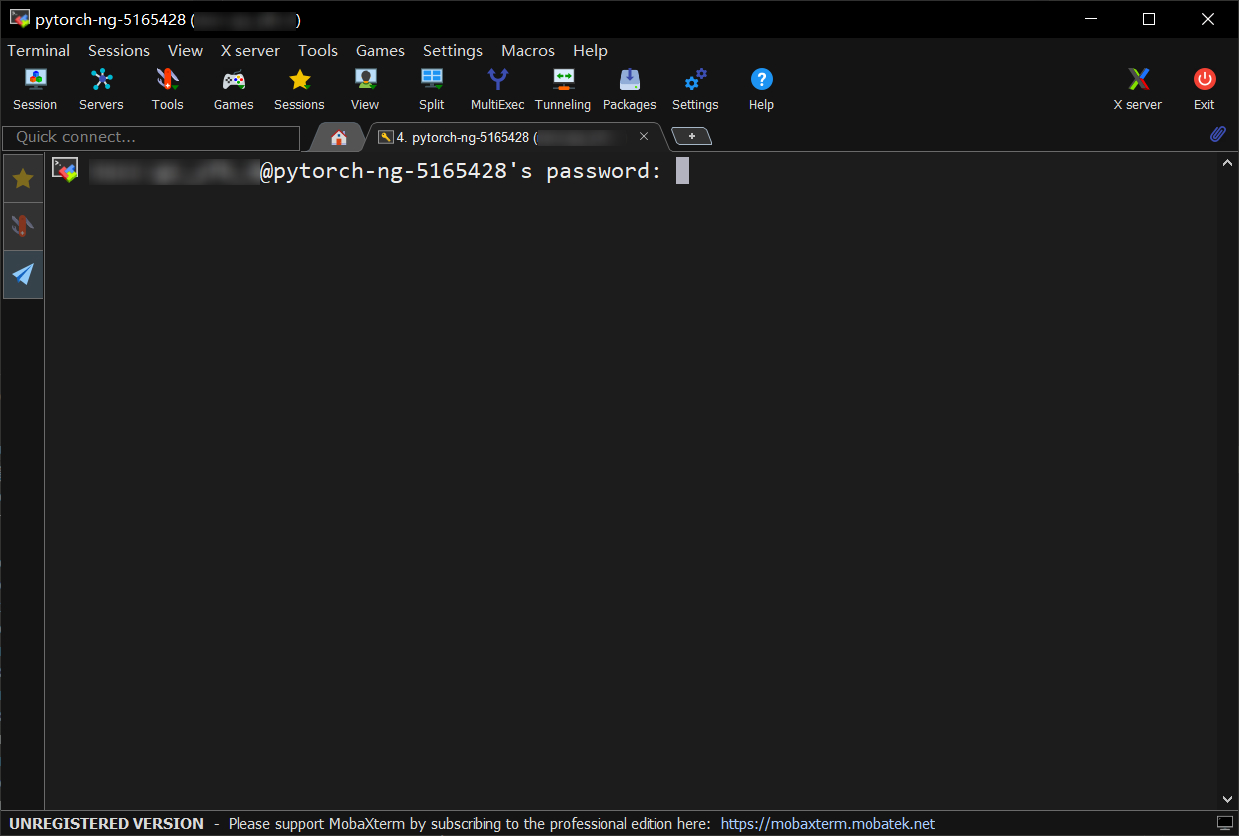Open the Terminal menu
The width and height of the screenshot is (1239, 836).
coord(39,50)
